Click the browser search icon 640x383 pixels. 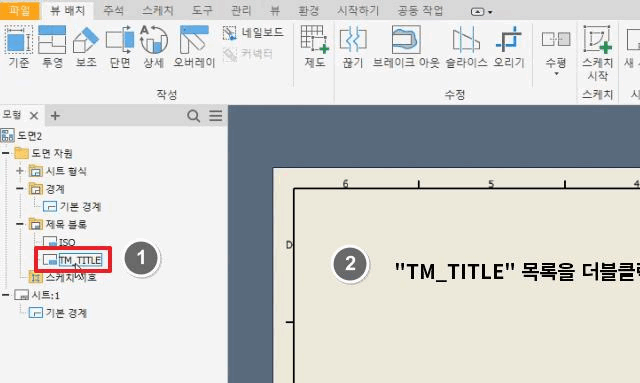pyautogui.click(x=193, y=116)
